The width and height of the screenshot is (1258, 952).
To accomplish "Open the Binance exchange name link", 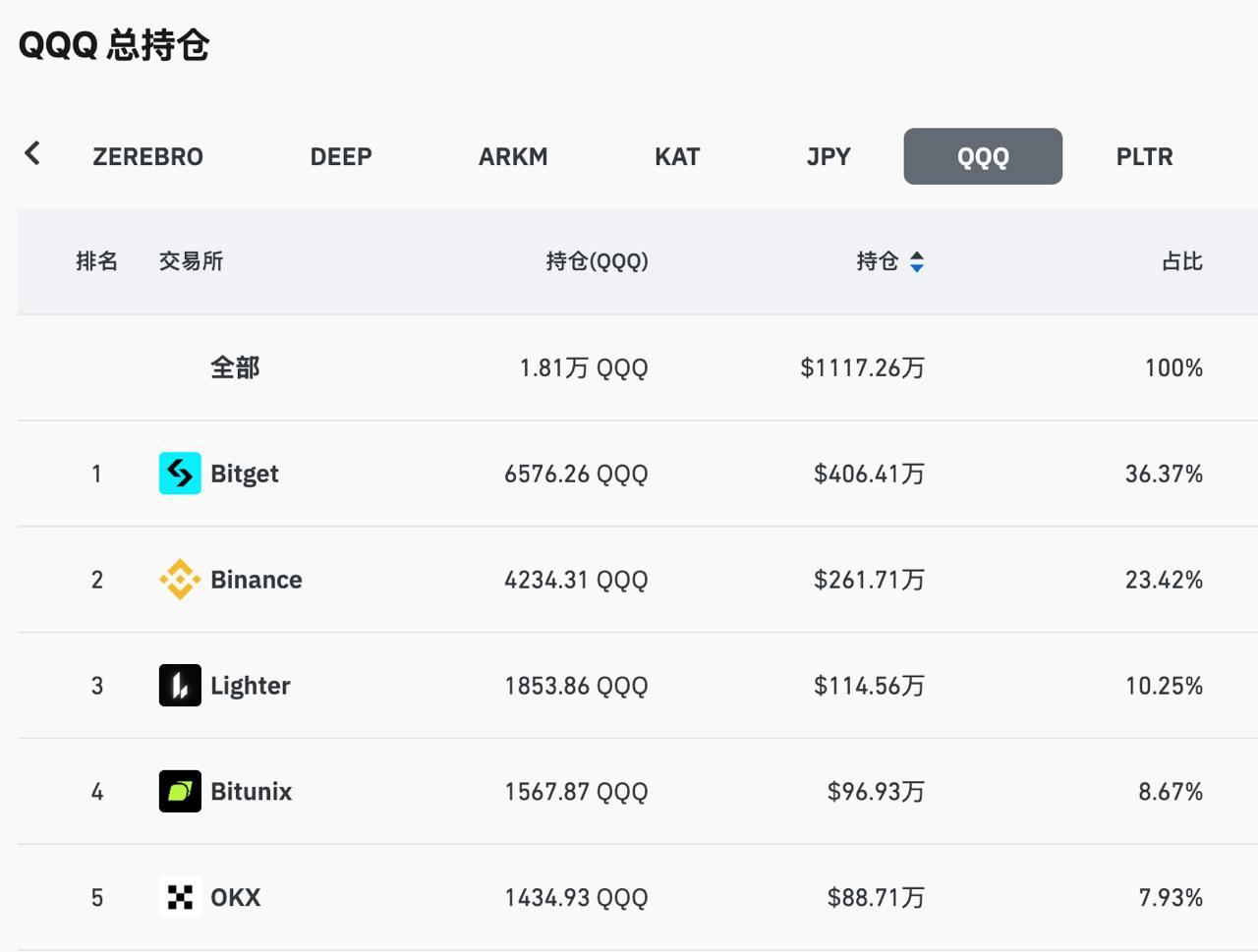I will coord(257,580).
